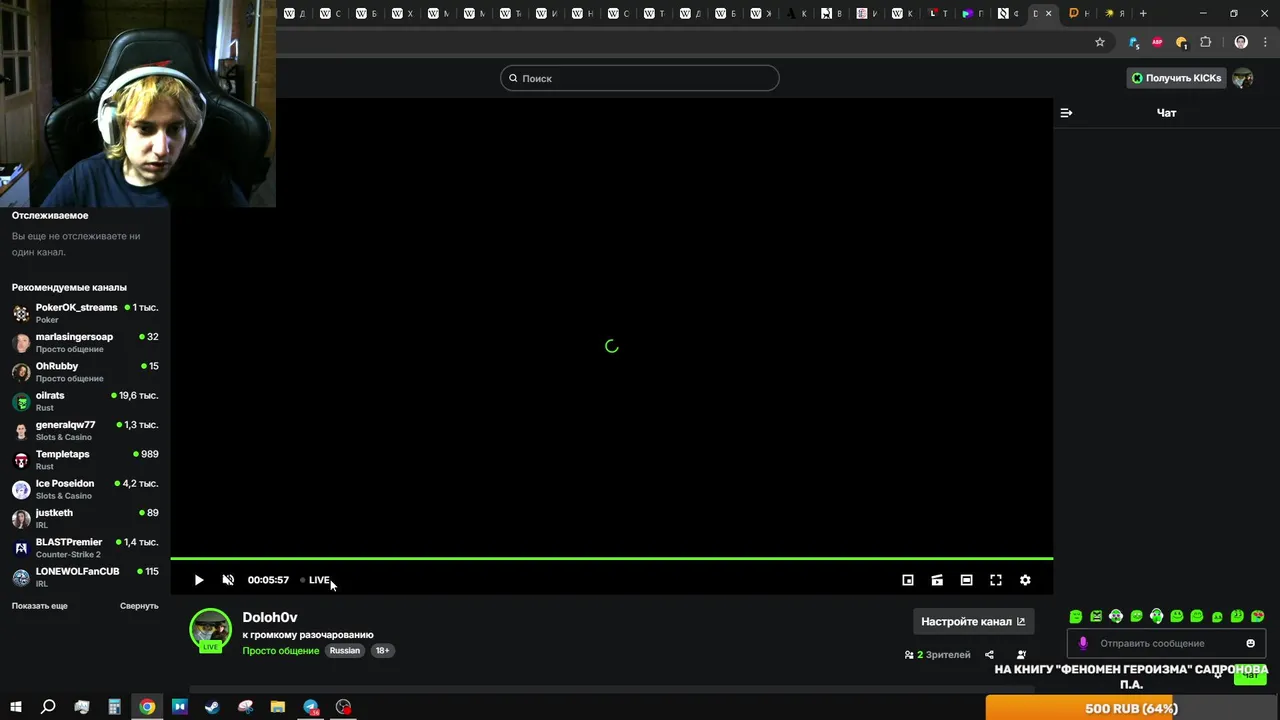Open the yellow extension with badge 1
The width and height of the screenshot is (1280, 720).
pos(1181,42)
